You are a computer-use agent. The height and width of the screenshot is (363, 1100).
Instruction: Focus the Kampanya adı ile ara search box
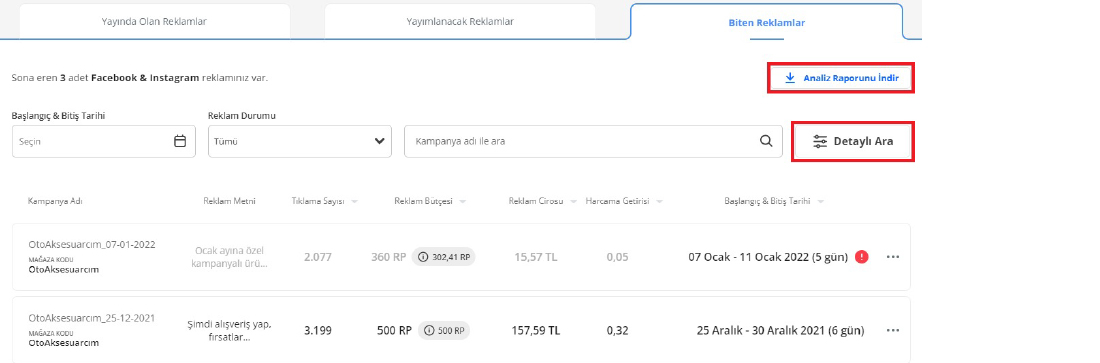593,141
